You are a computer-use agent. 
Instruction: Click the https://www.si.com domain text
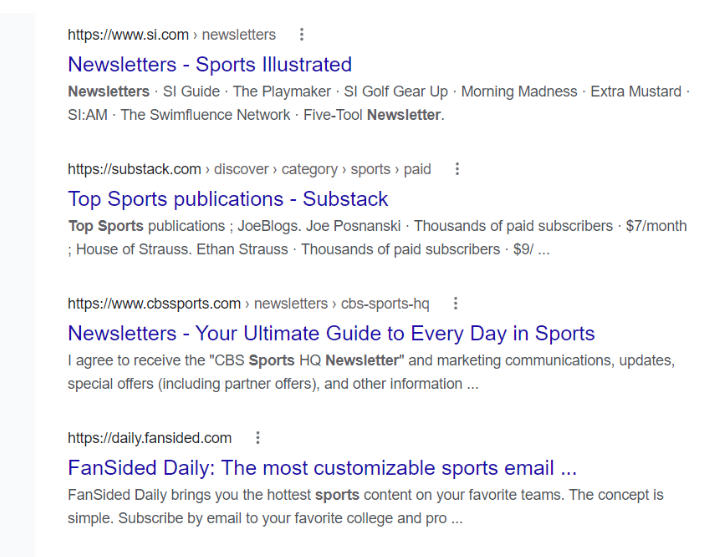(x=128, y=35)
